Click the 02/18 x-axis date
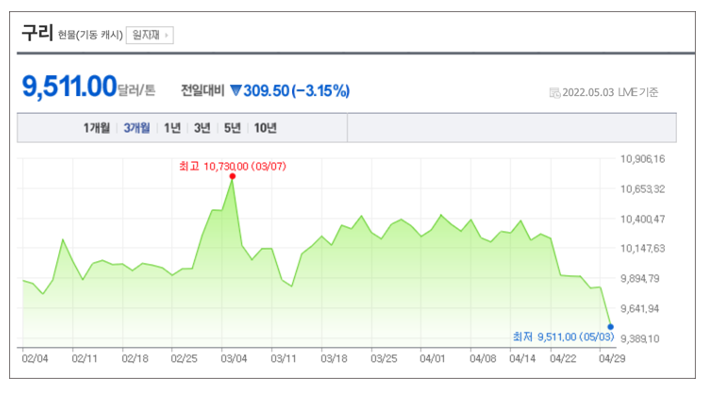 tap(135, 359)
